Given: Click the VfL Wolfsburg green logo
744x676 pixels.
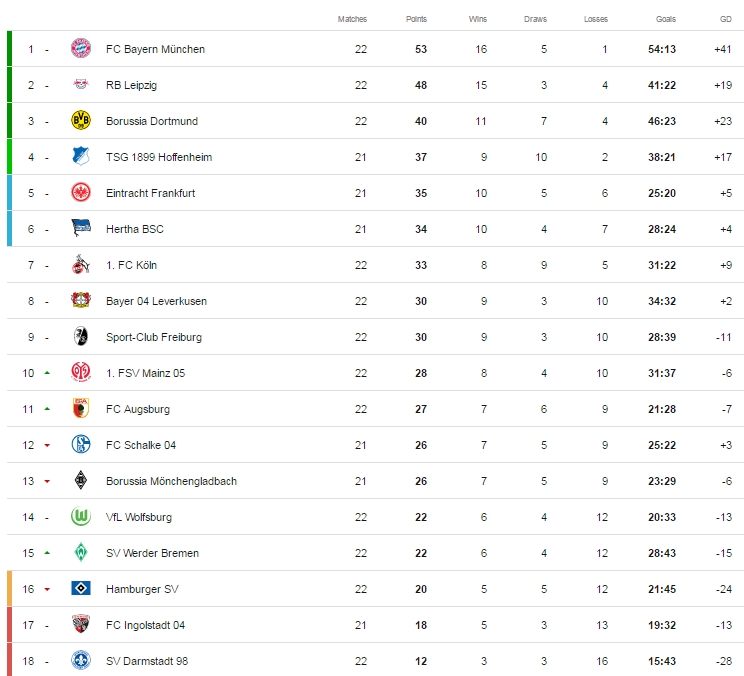Looking at the screenshot, I should coord(81,517).
